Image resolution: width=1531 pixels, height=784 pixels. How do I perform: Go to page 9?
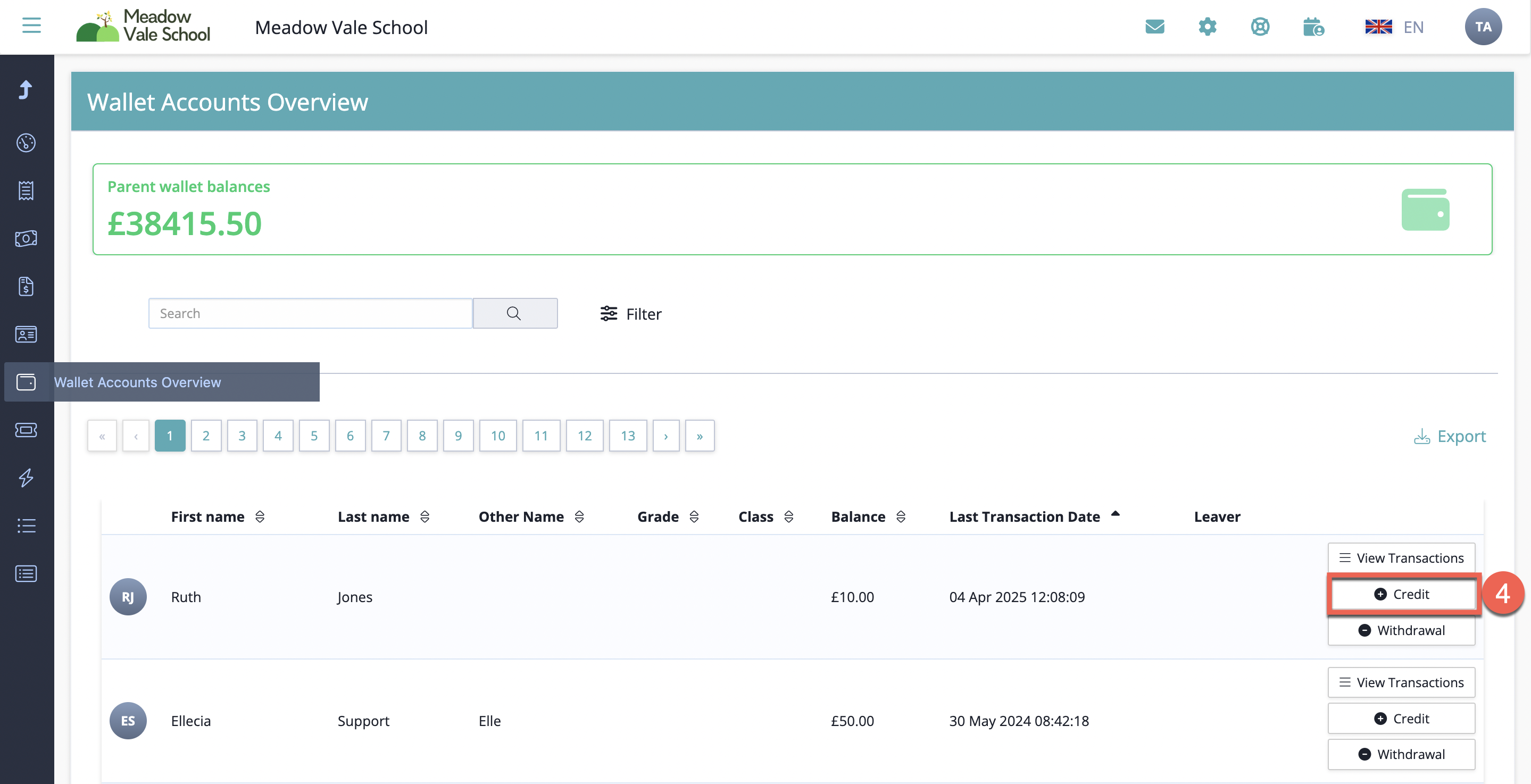click(458, 436)
